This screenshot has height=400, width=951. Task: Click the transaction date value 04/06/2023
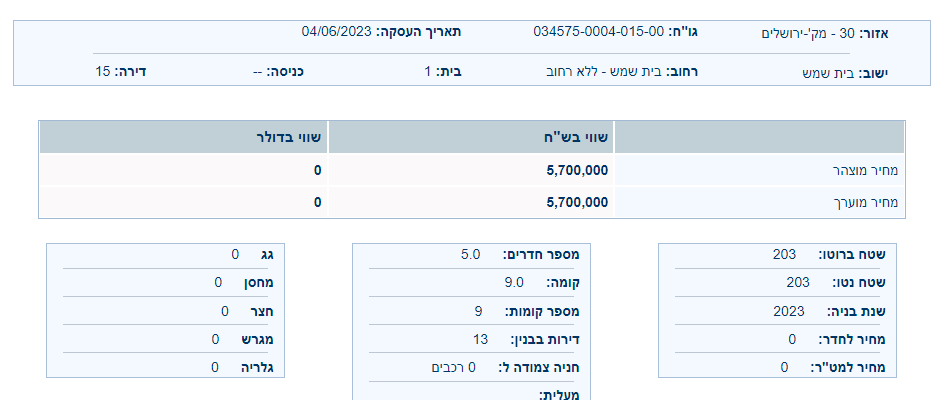coord(337,32)
